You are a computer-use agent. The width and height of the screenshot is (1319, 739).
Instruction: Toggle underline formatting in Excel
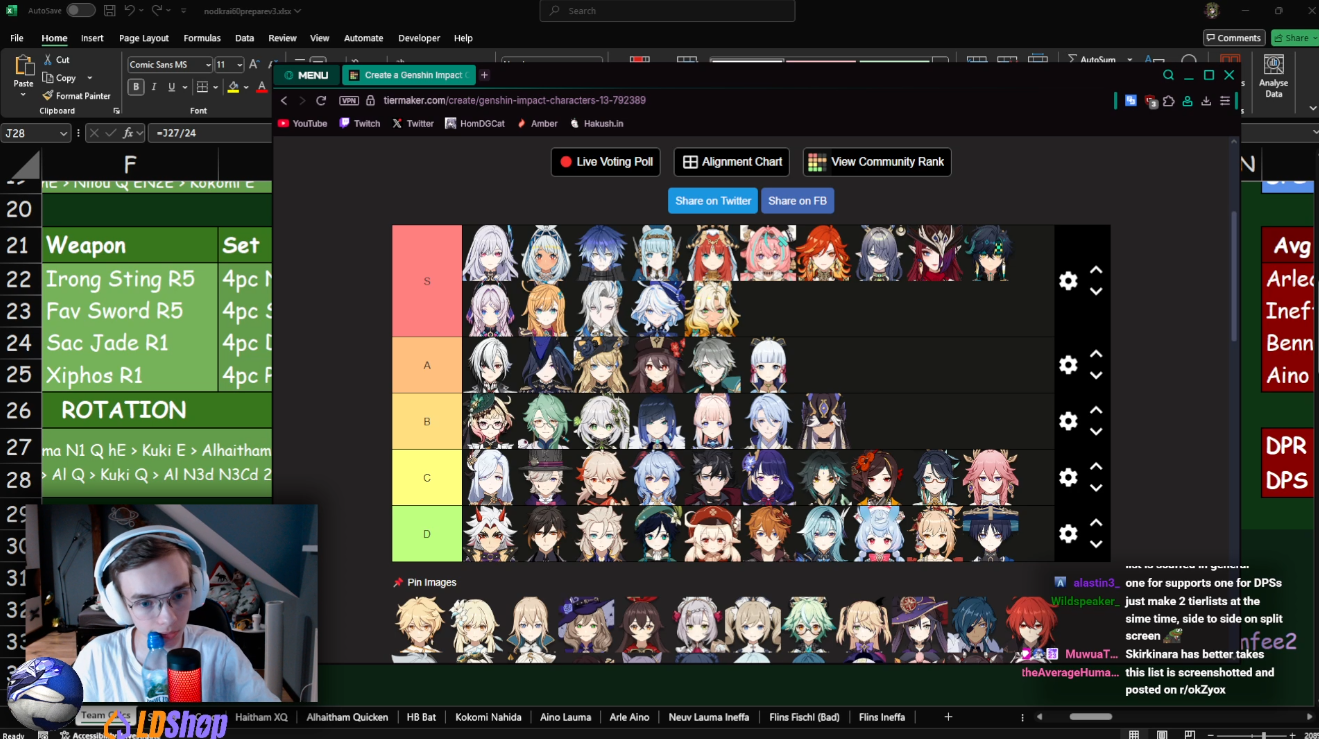click(x=171, y=87)
